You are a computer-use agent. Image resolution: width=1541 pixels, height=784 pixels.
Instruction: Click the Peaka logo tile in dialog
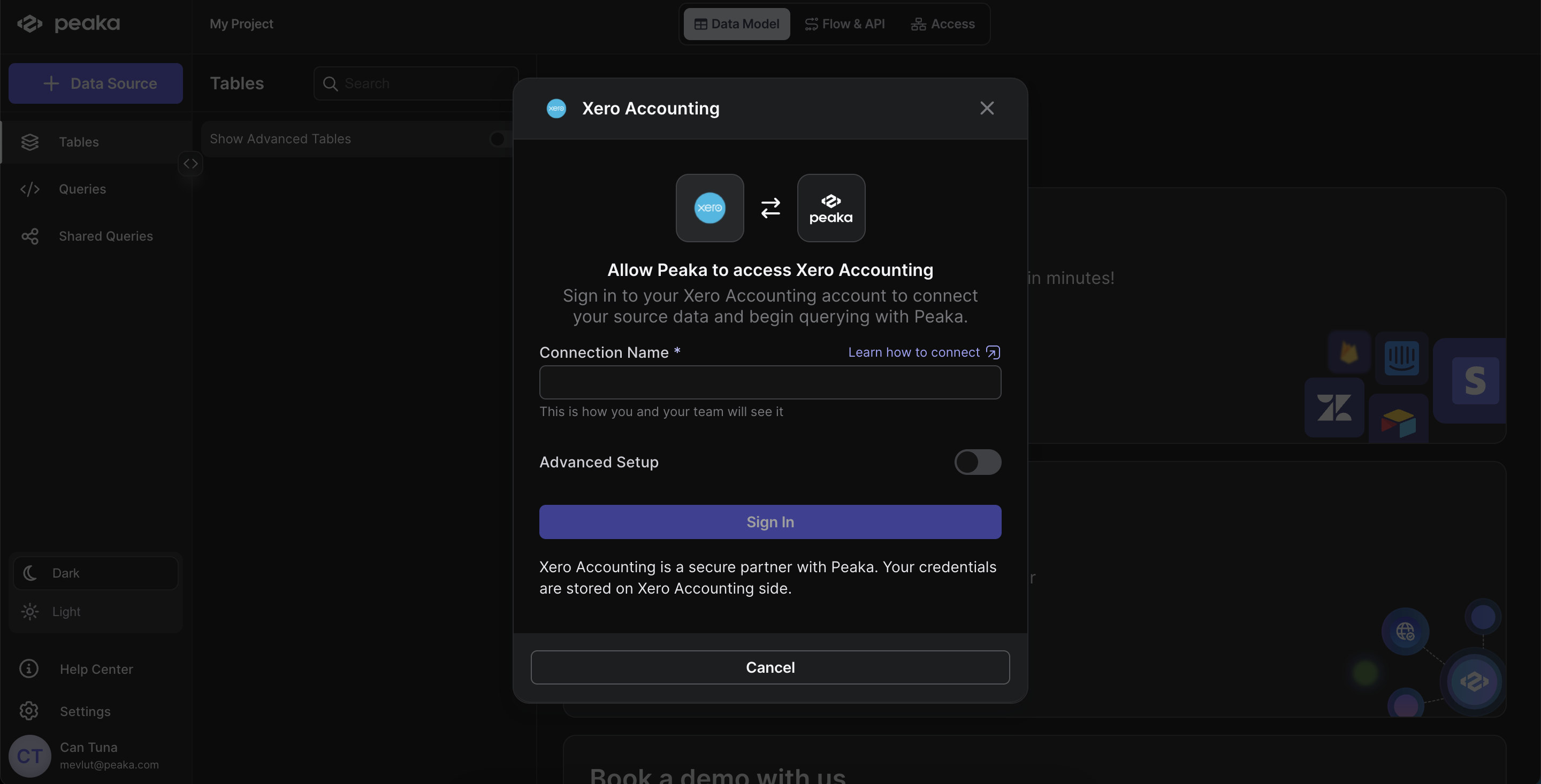831,207
